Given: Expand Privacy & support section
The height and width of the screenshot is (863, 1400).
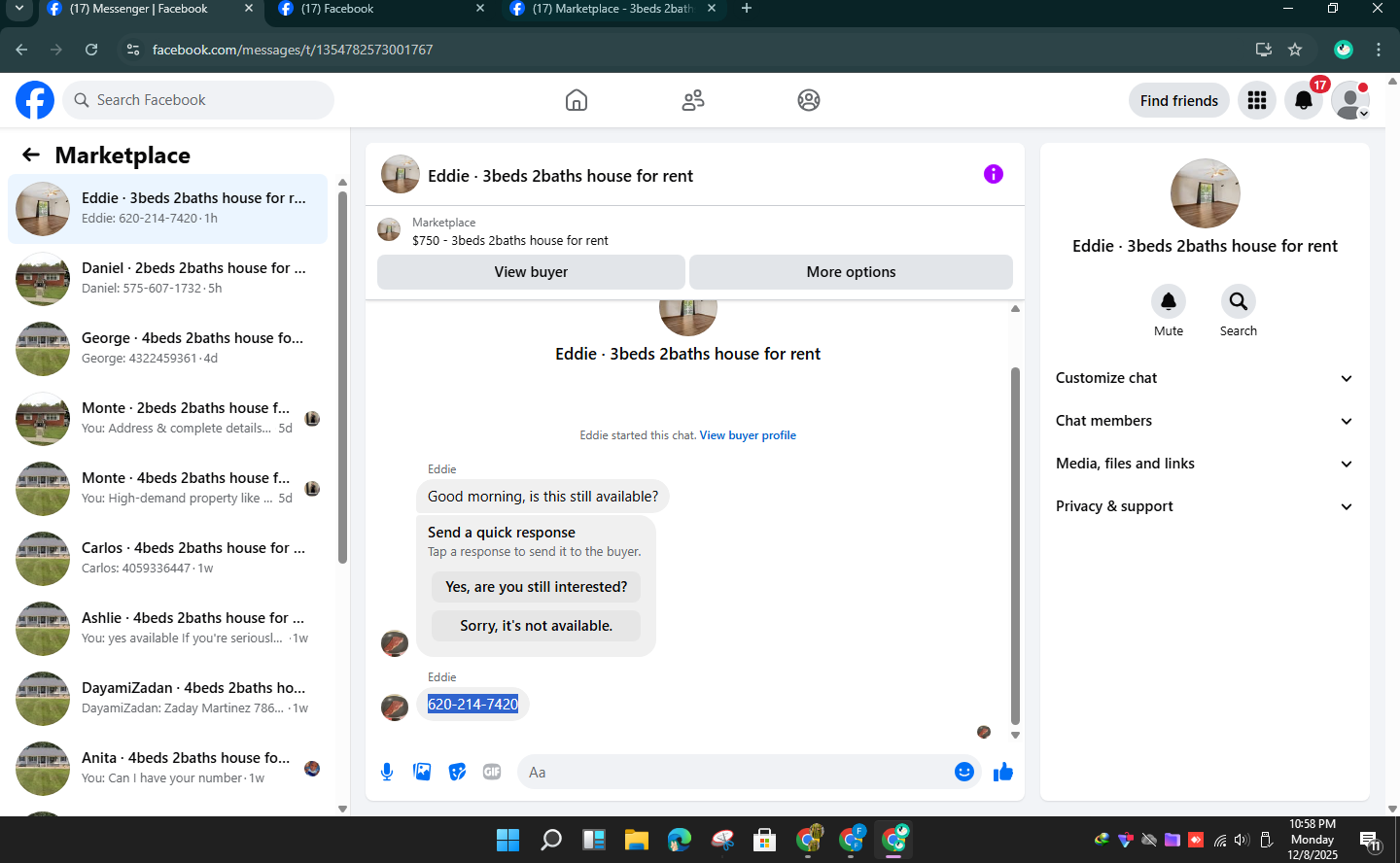Looking at the screenshot, I should coord(1205,506).
